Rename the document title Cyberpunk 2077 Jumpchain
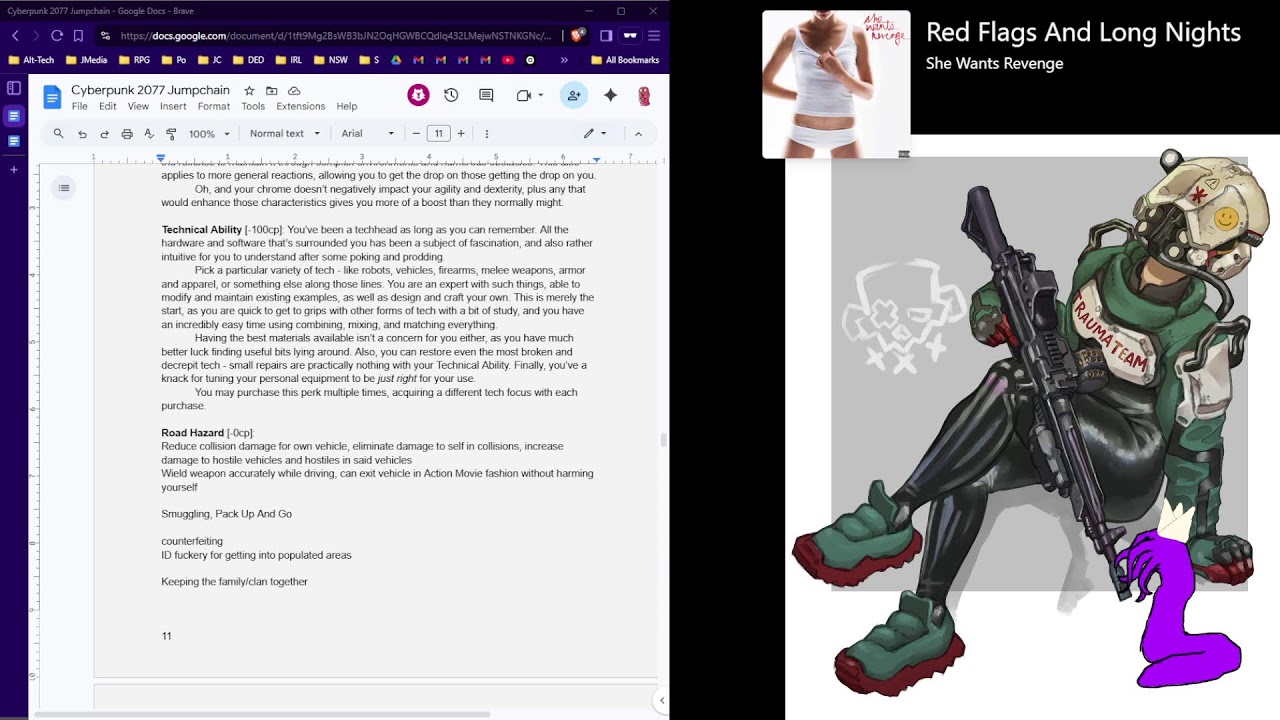The image size is (1280, 720). click(150, 90)
